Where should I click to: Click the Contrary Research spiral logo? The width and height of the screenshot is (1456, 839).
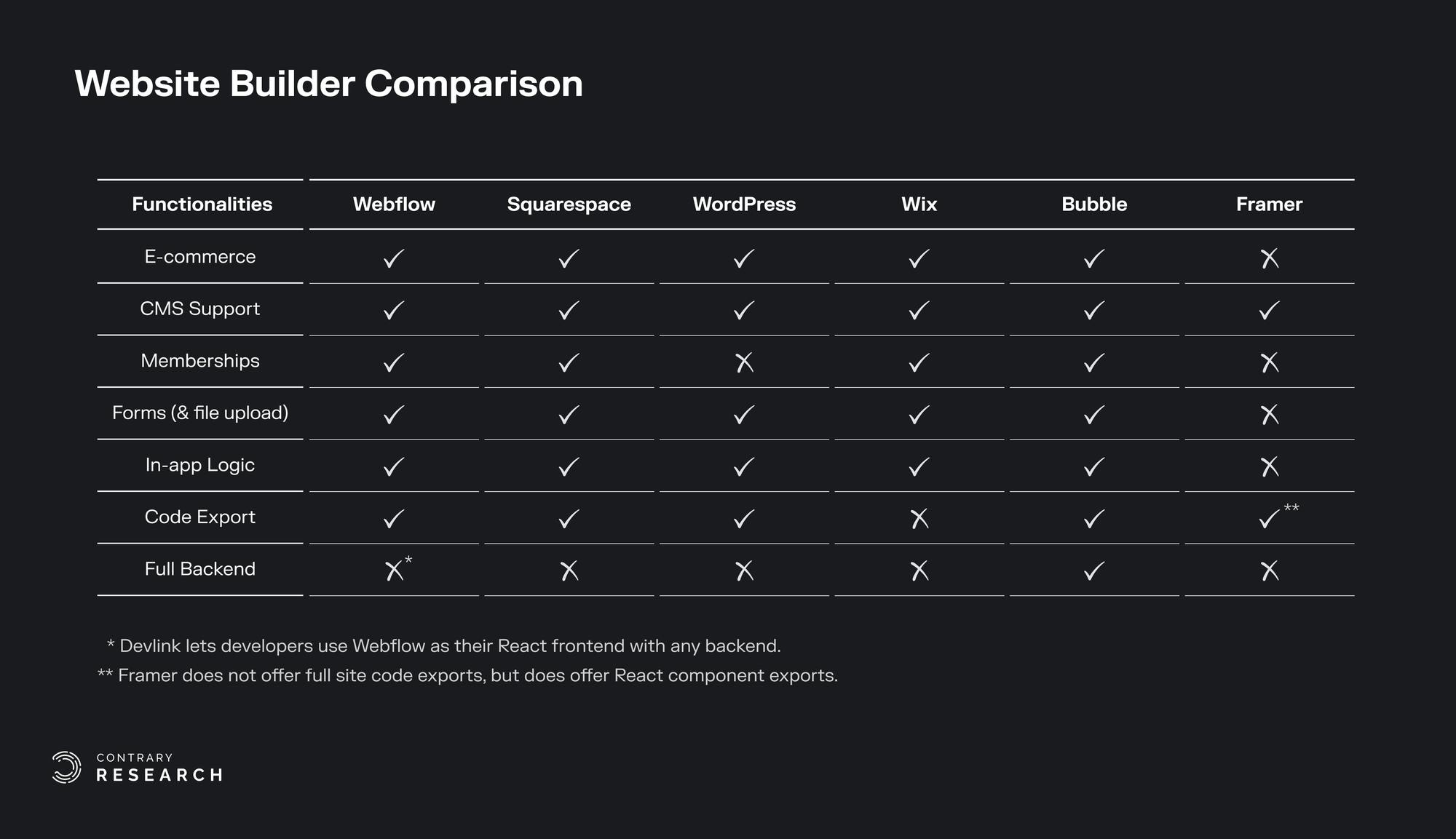coord(66,768)
